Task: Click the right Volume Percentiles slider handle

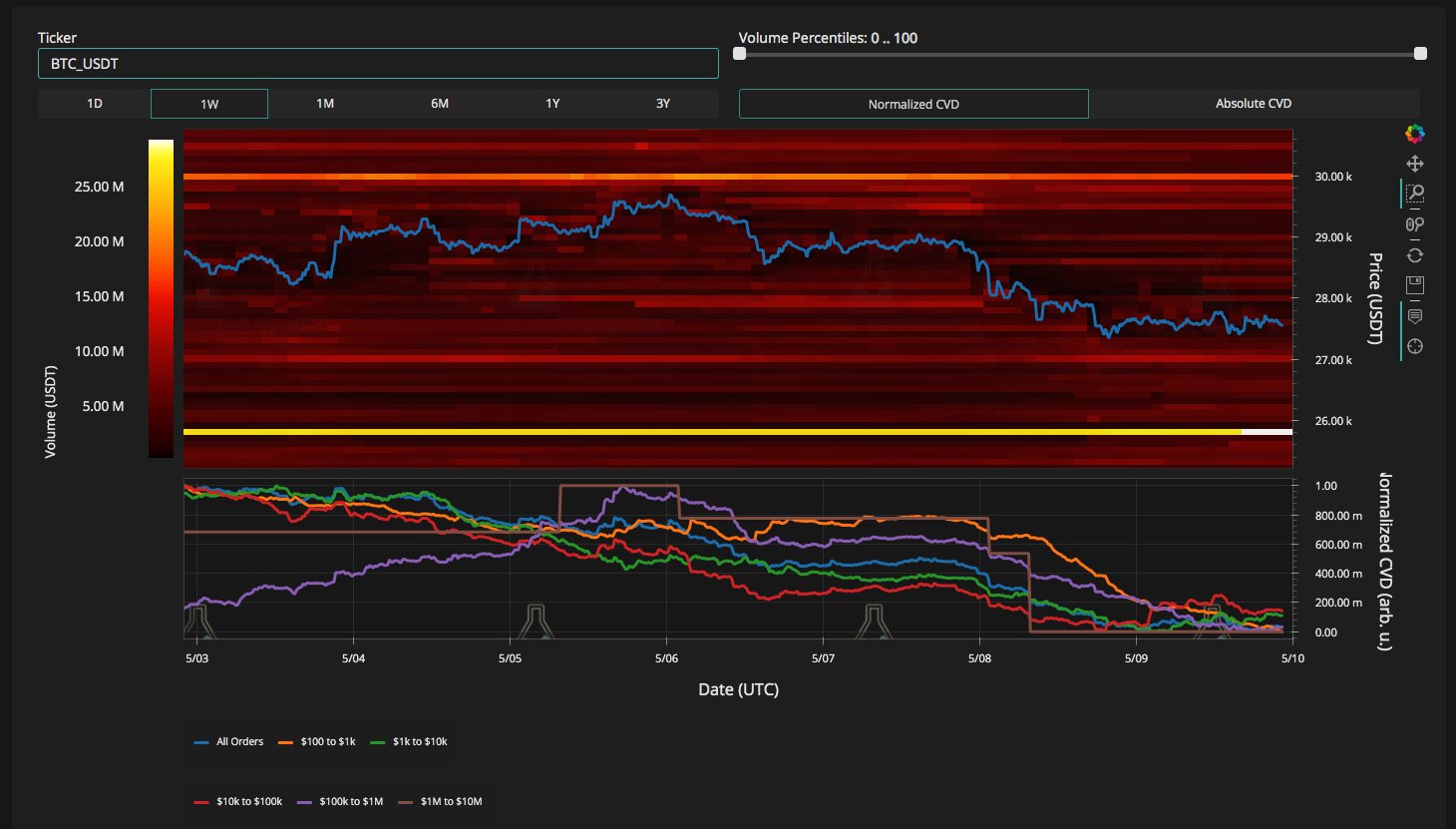Action: [x=1419, y=55]
